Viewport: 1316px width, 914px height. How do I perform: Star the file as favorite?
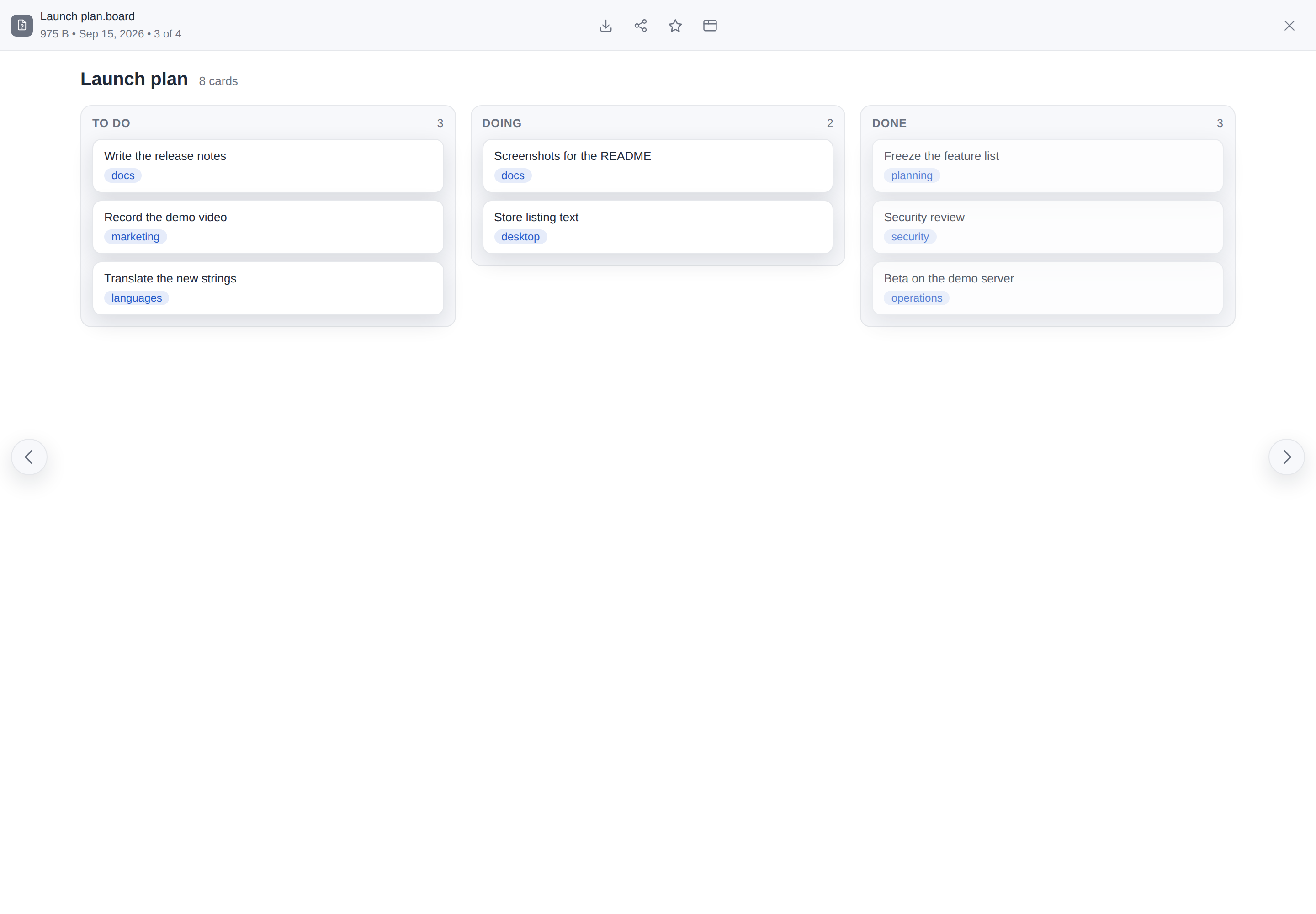tap(675, 26)
